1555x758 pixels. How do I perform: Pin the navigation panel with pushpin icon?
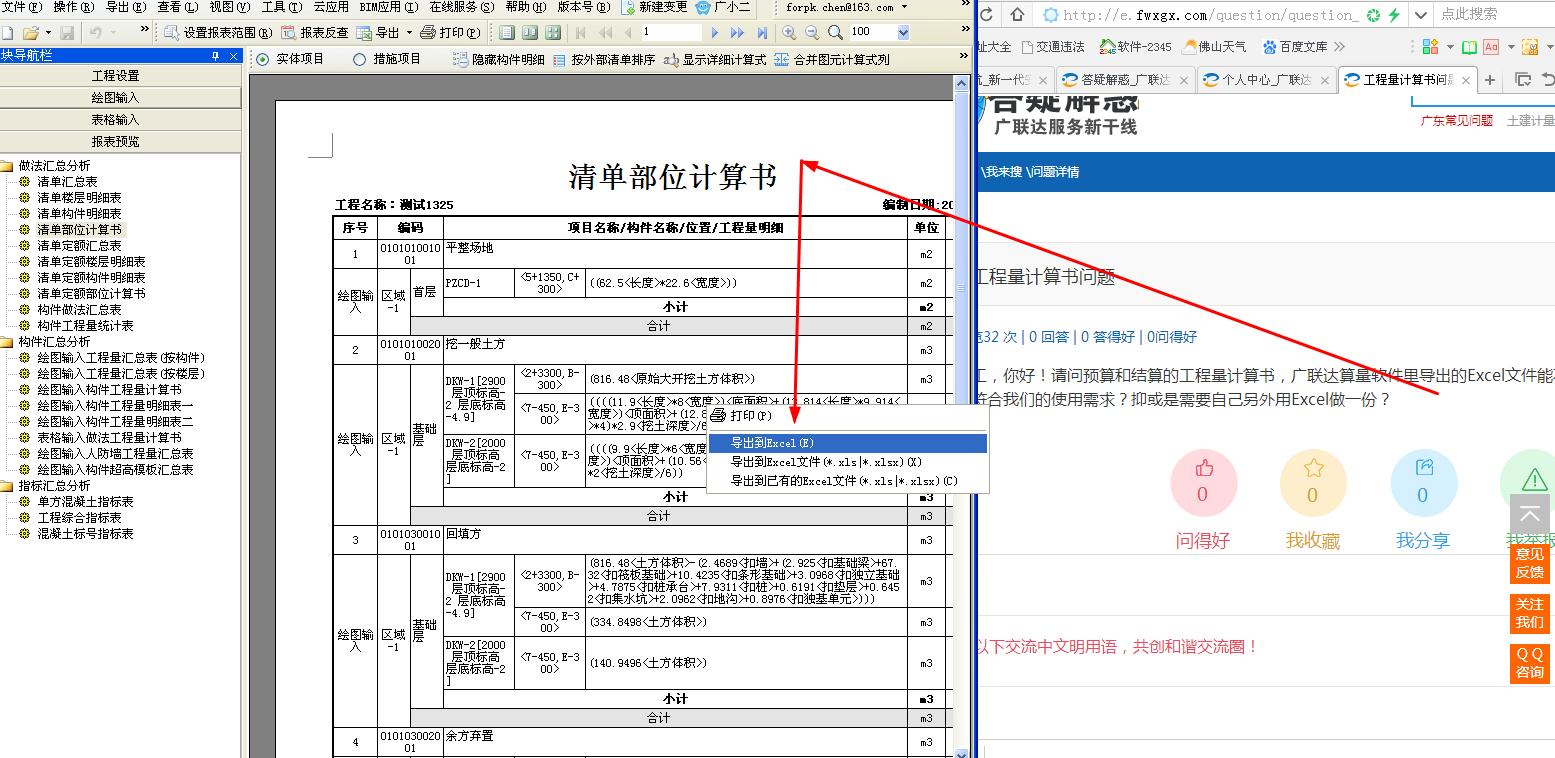pos(215,56)
